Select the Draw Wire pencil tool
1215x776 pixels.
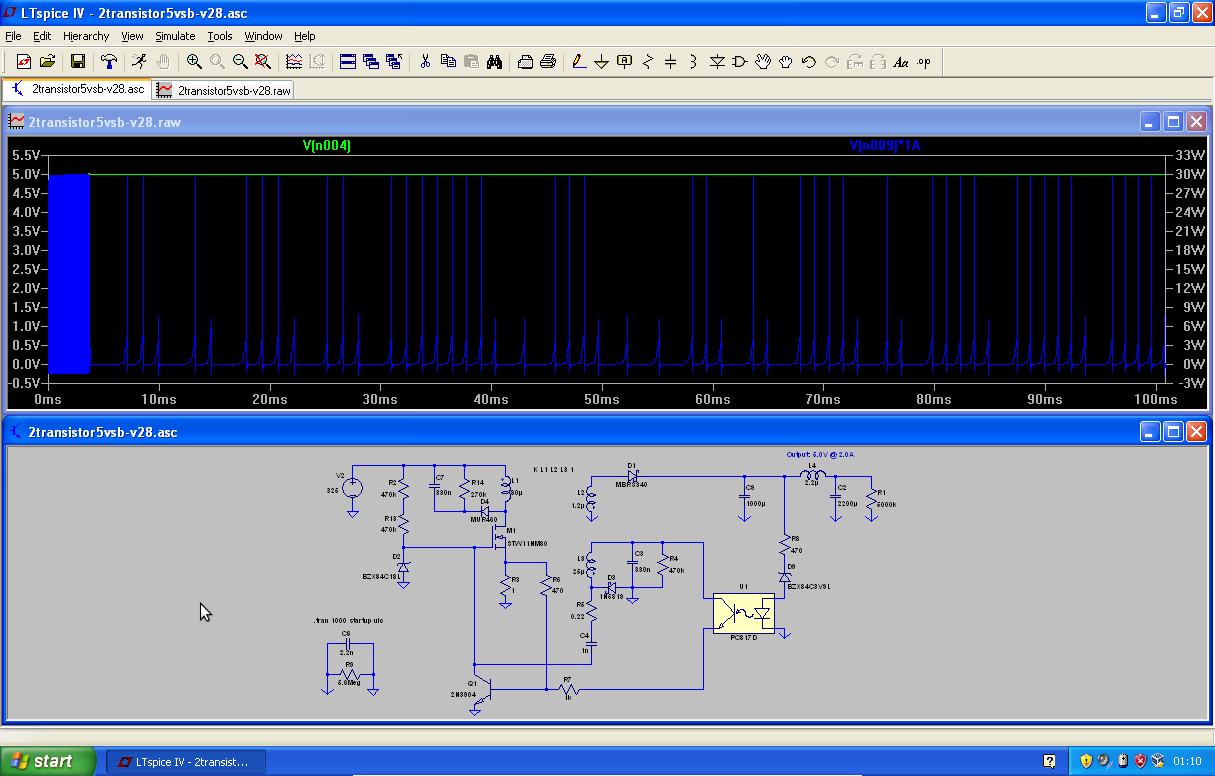click(x=578, y=61)
